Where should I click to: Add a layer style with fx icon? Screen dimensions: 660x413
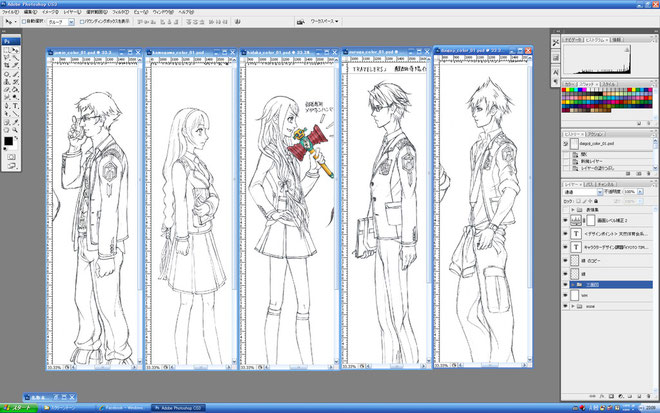tap(602, 396)
